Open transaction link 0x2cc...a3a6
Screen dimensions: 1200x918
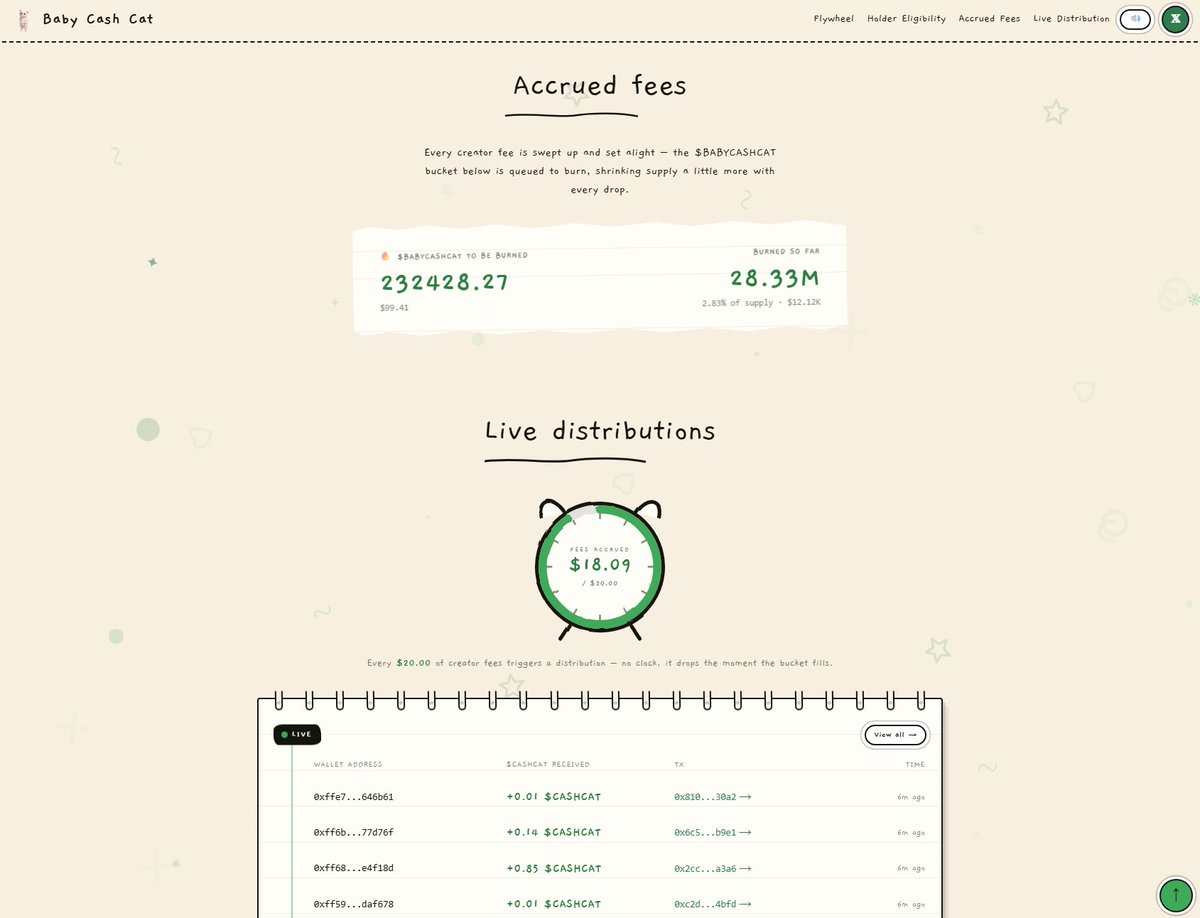712,868
